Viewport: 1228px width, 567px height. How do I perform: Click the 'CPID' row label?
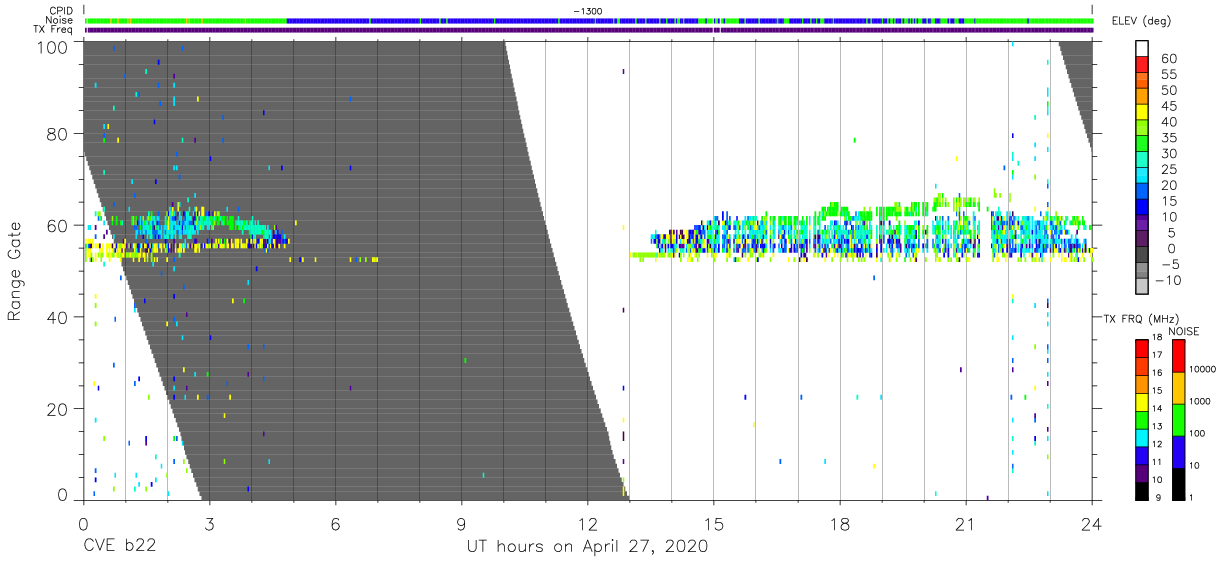click(63, 10)
